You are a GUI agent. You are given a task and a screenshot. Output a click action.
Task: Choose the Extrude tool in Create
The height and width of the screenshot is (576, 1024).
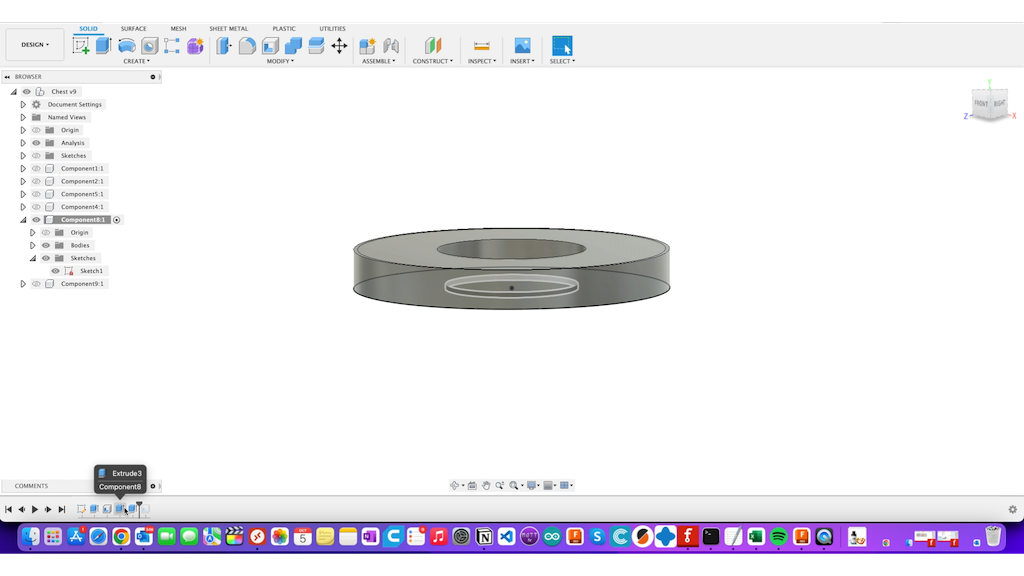pos(103,46)
